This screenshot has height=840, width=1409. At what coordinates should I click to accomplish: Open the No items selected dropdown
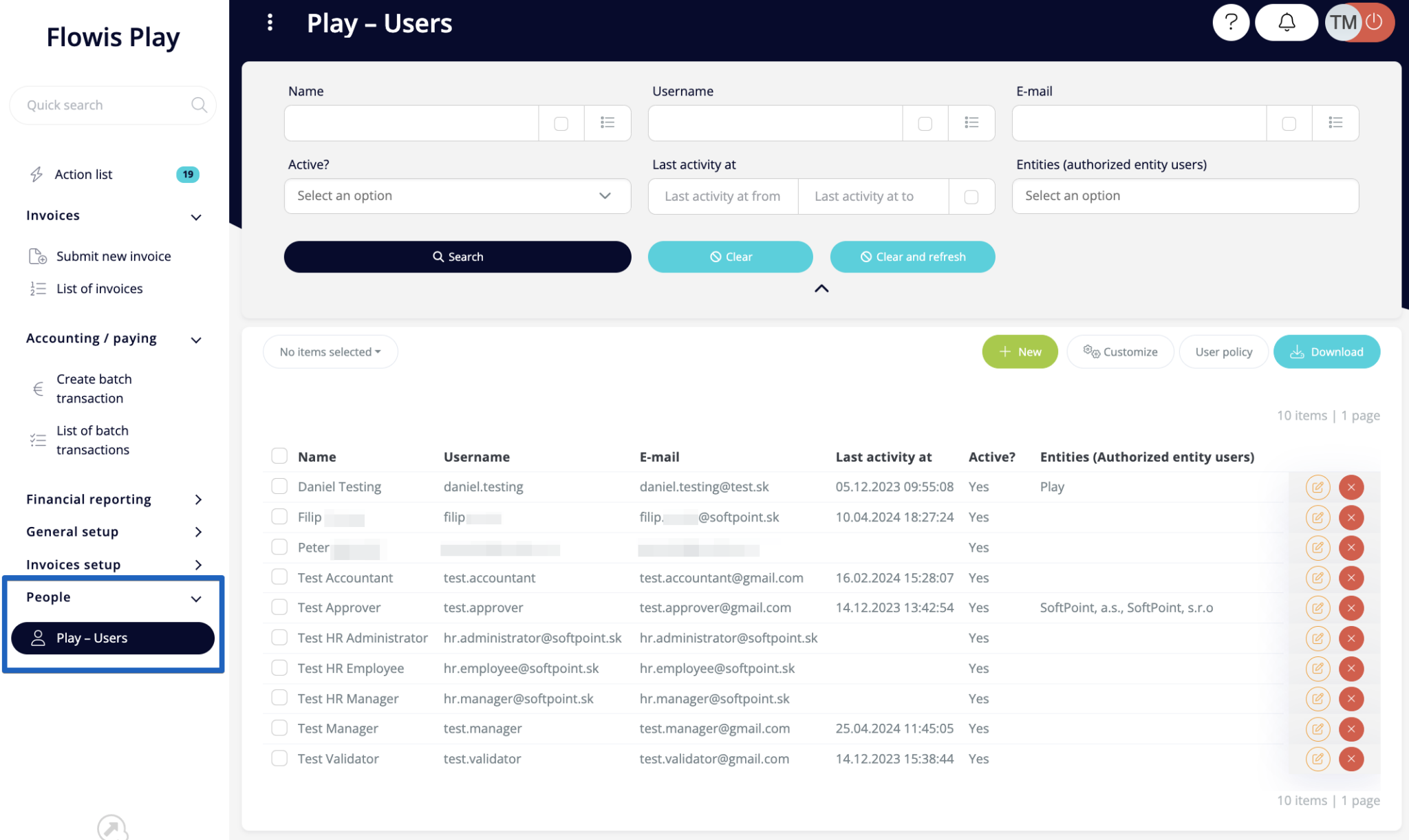point(330,352)
